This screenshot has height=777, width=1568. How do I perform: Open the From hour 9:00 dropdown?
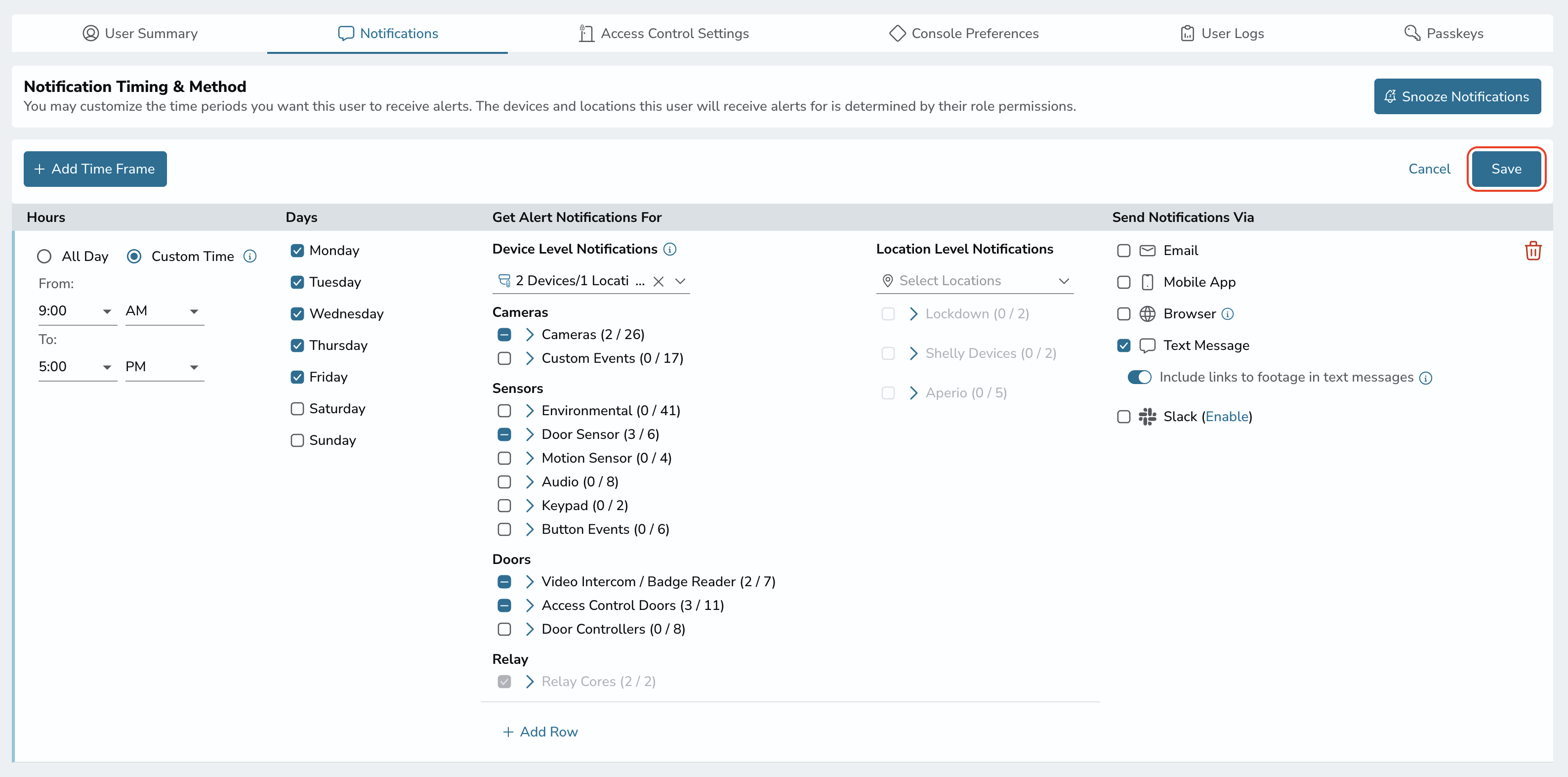[77, 311]
